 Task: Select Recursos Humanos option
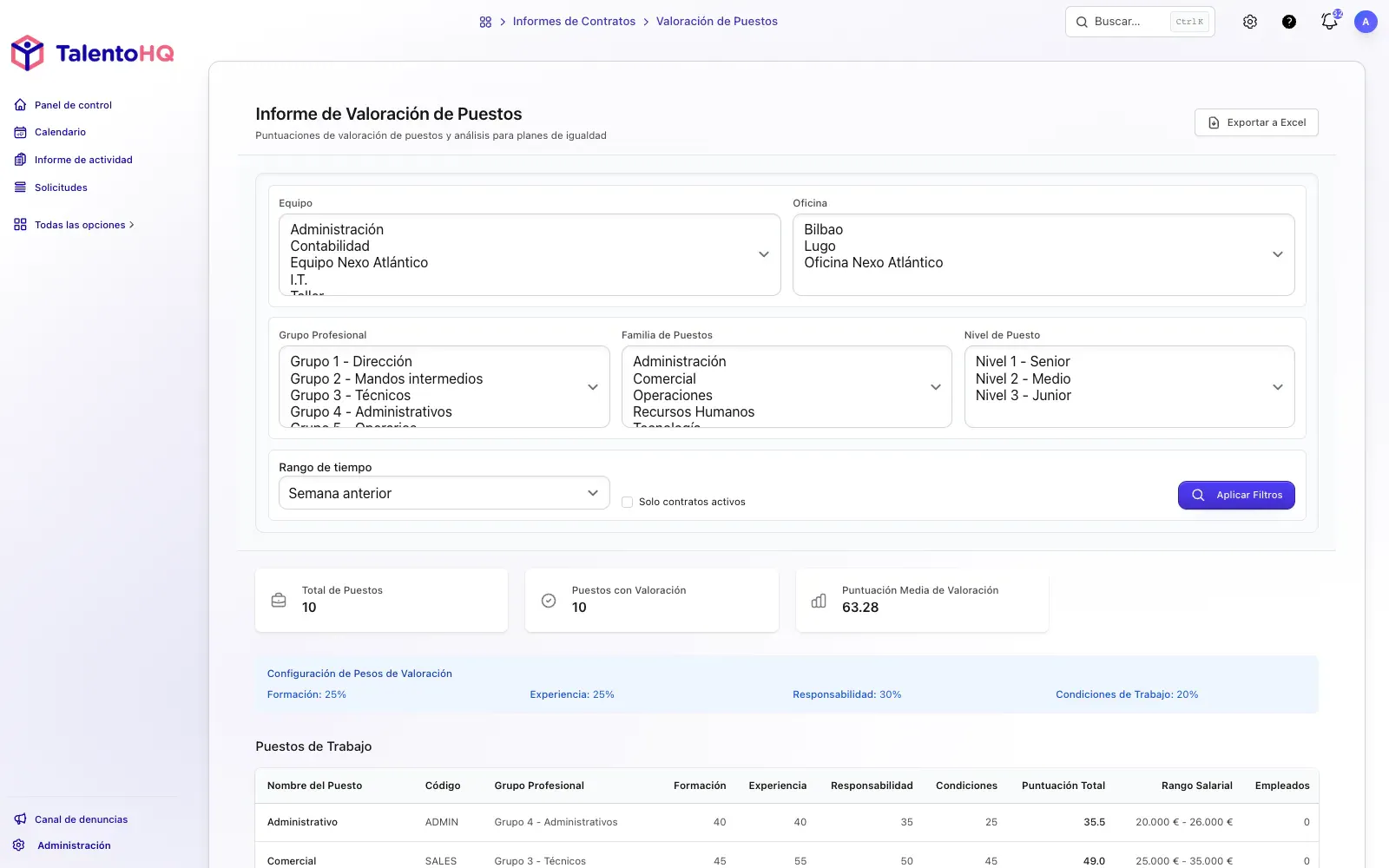click(x=694, y=411)
